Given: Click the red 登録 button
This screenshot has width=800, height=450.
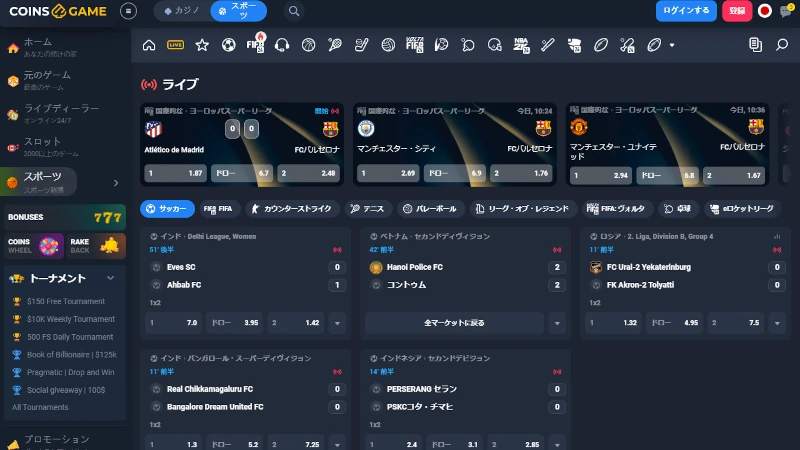Looking at the screenshot, I should point(737,11).
